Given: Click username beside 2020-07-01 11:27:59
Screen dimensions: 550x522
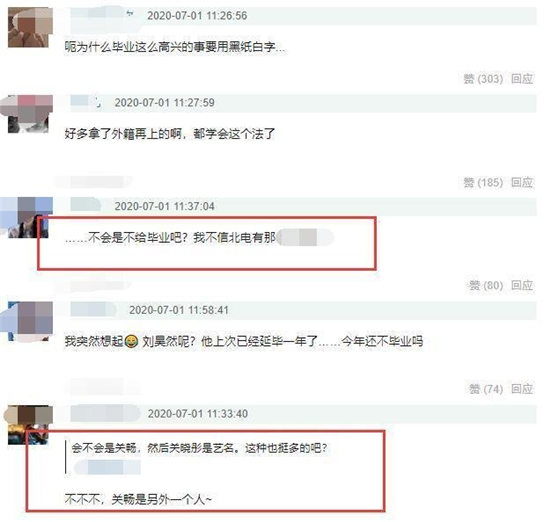Looking at the screenshot, I should click(x=86, y=102).
